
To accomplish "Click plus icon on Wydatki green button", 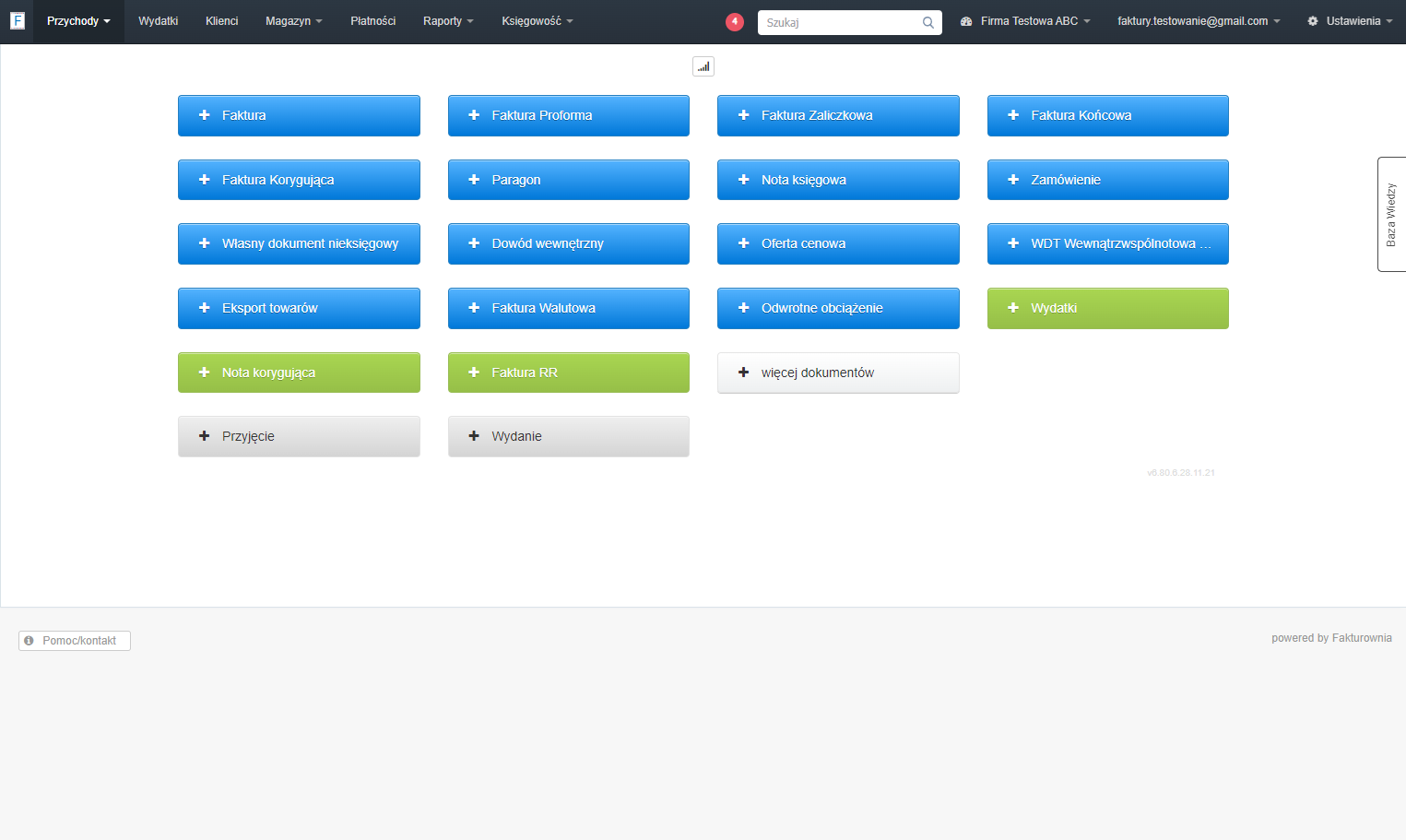I will [1013, 308].
